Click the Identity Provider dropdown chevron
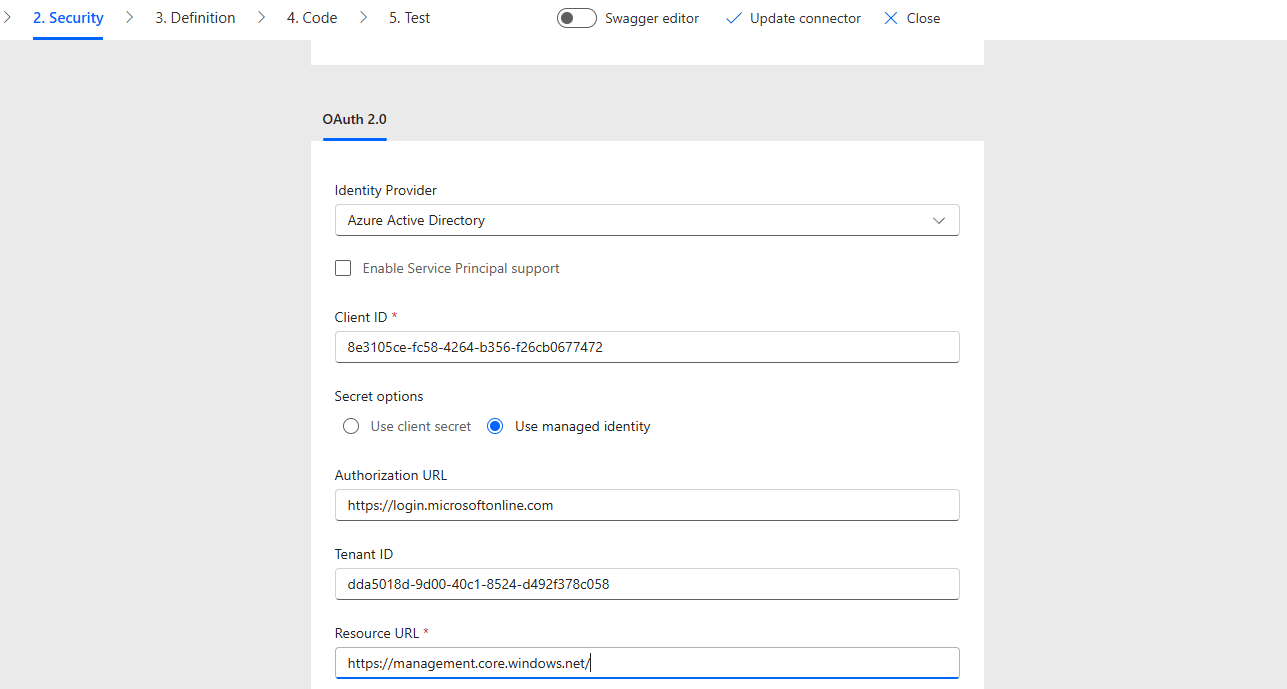The width and height of the screenshot is (1287, 689). tap(938, 220)
